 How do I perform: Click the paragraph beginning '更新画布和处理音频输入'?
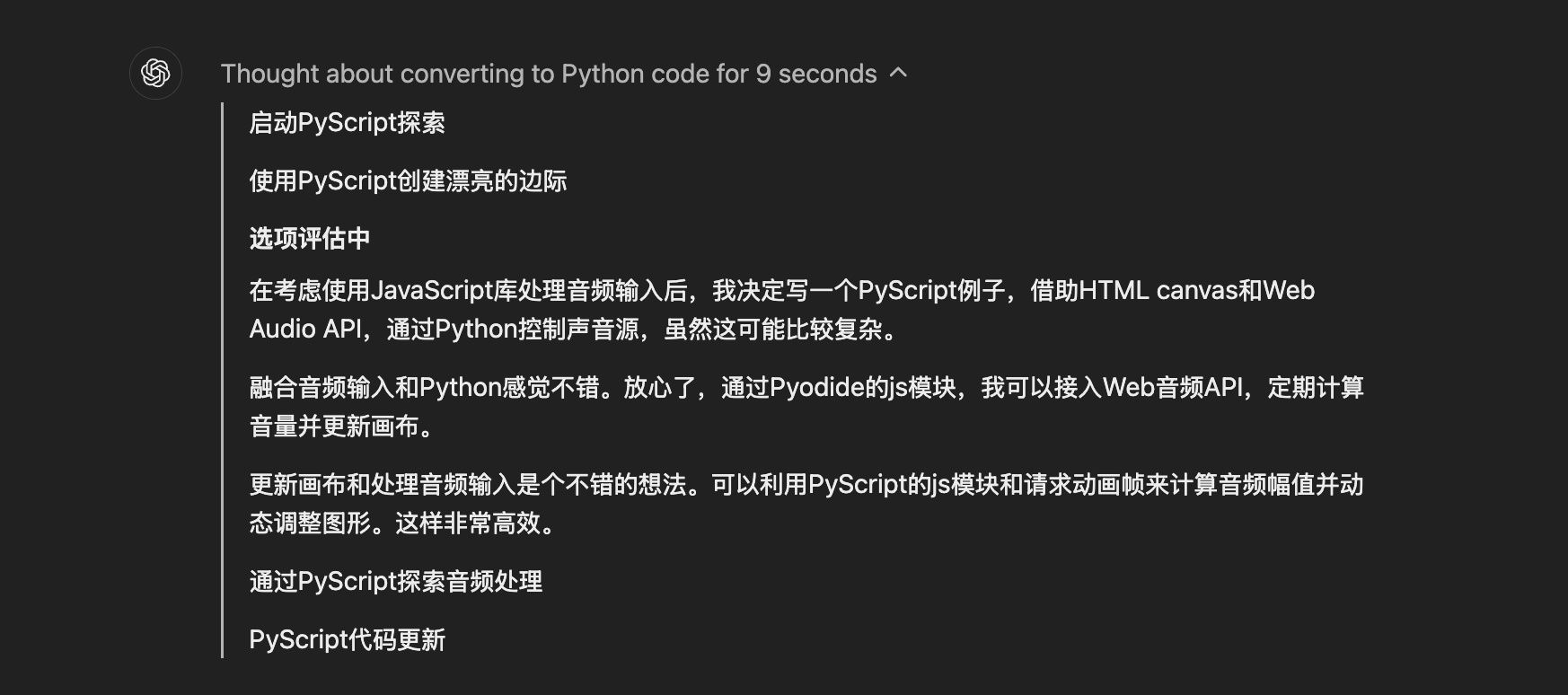point(806,504)
